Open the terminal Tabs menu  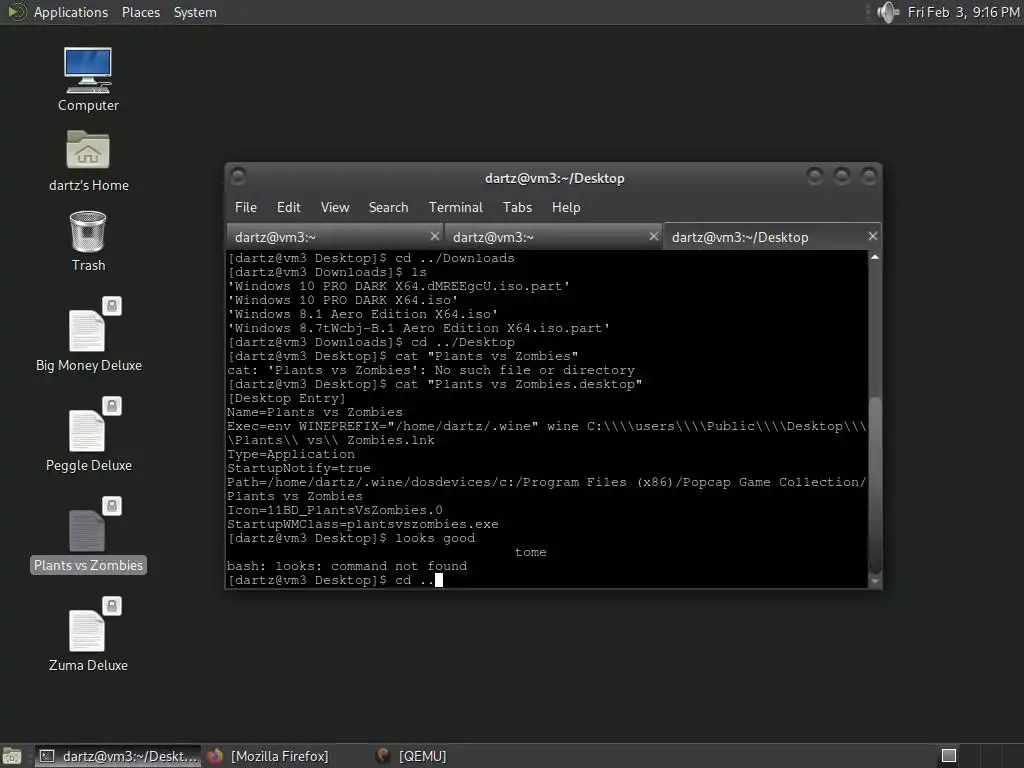click(x=517, y=207)
